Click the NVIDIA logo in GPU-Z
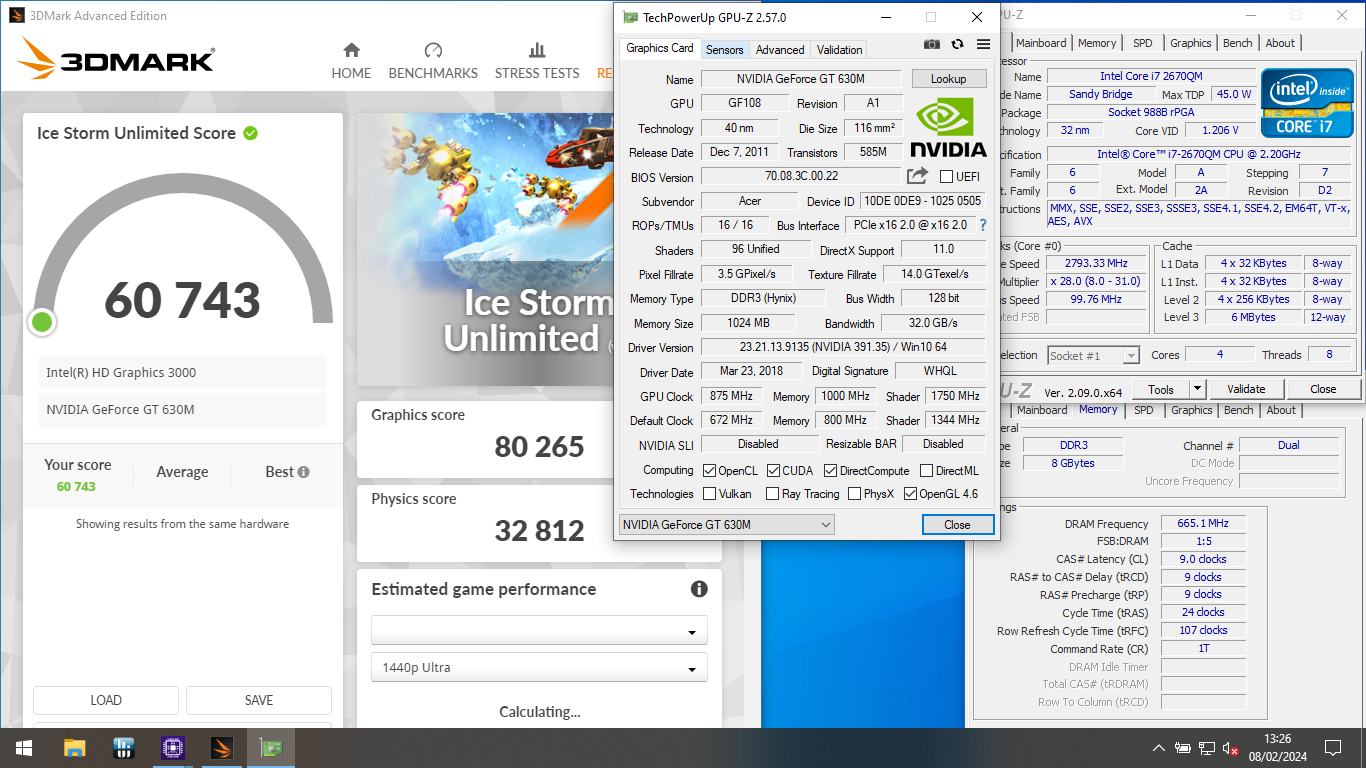This screenshot has height=768, width=1366. pyautogui.click(x=948, y=126)
